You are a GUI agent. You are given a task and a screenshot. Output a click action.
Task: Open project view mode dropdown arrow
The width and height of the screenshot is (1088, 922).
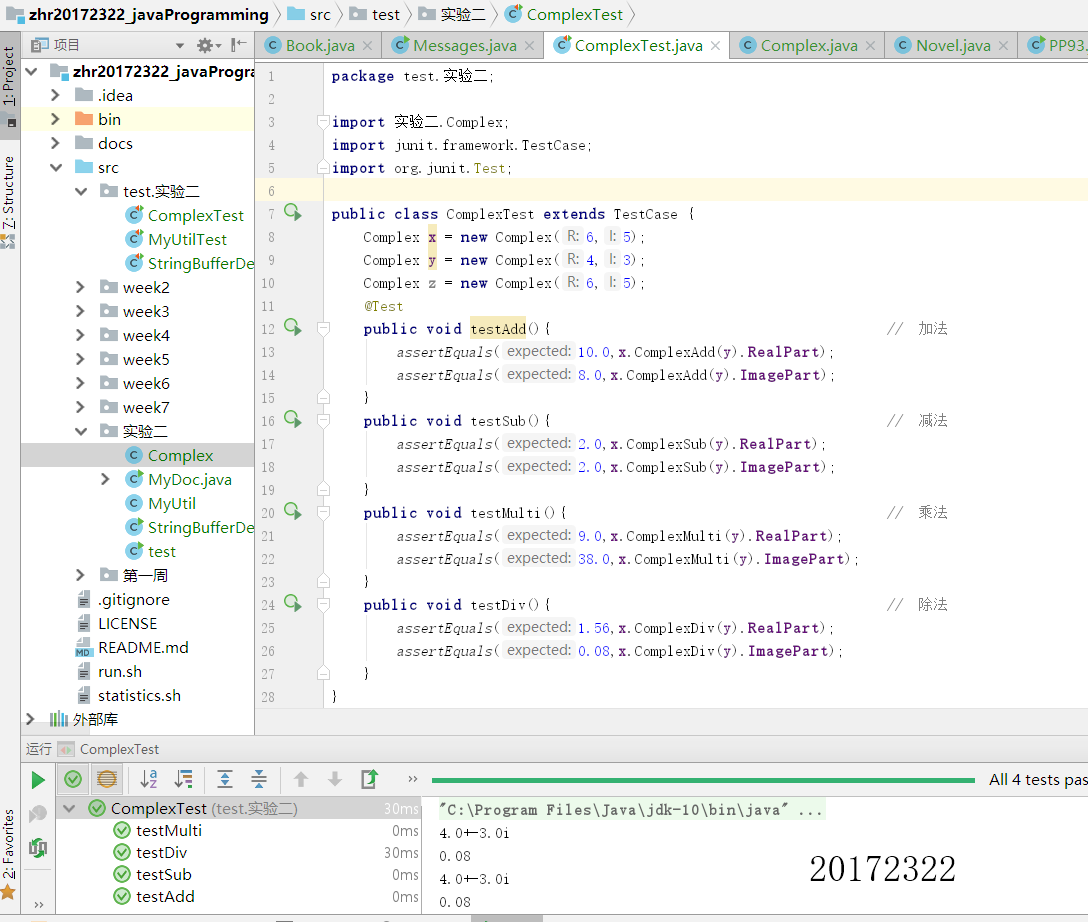(180, 46)
